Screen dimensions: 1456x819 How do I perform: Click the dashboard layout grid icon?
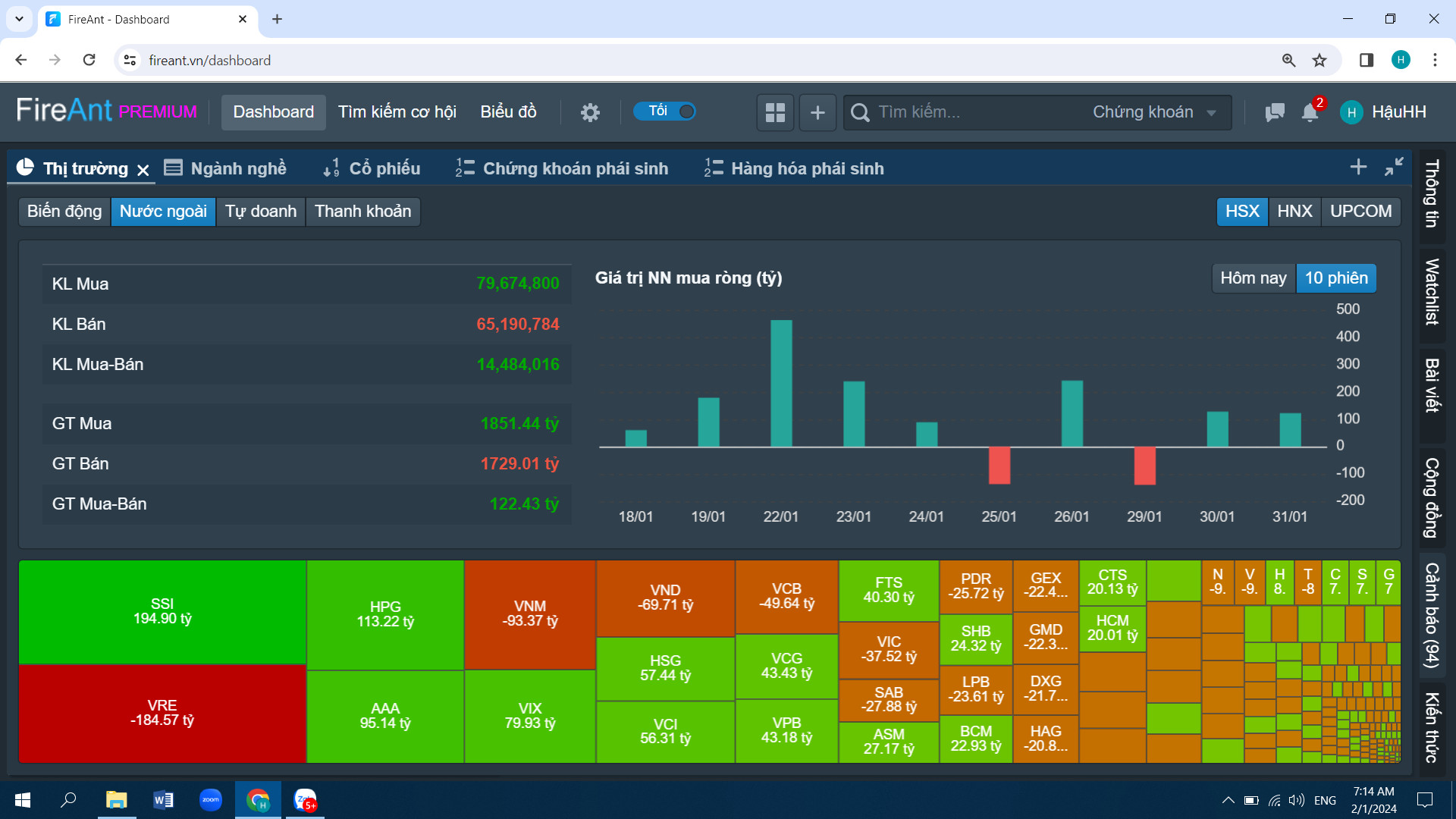click(x=775, y=112)
